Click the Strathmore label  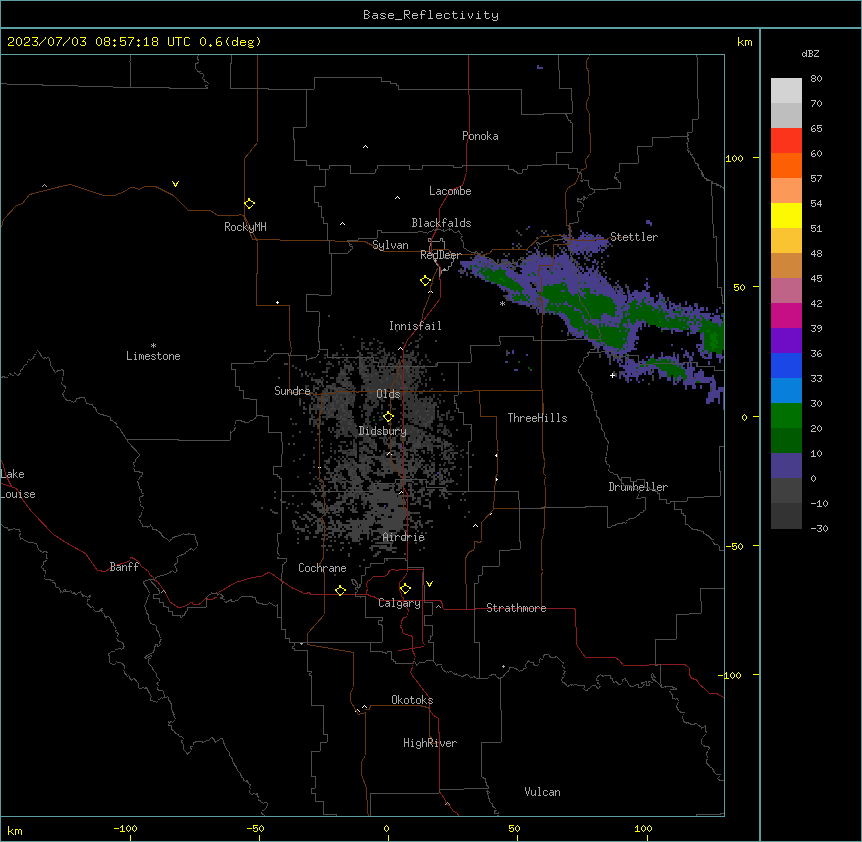coord(516,608)
